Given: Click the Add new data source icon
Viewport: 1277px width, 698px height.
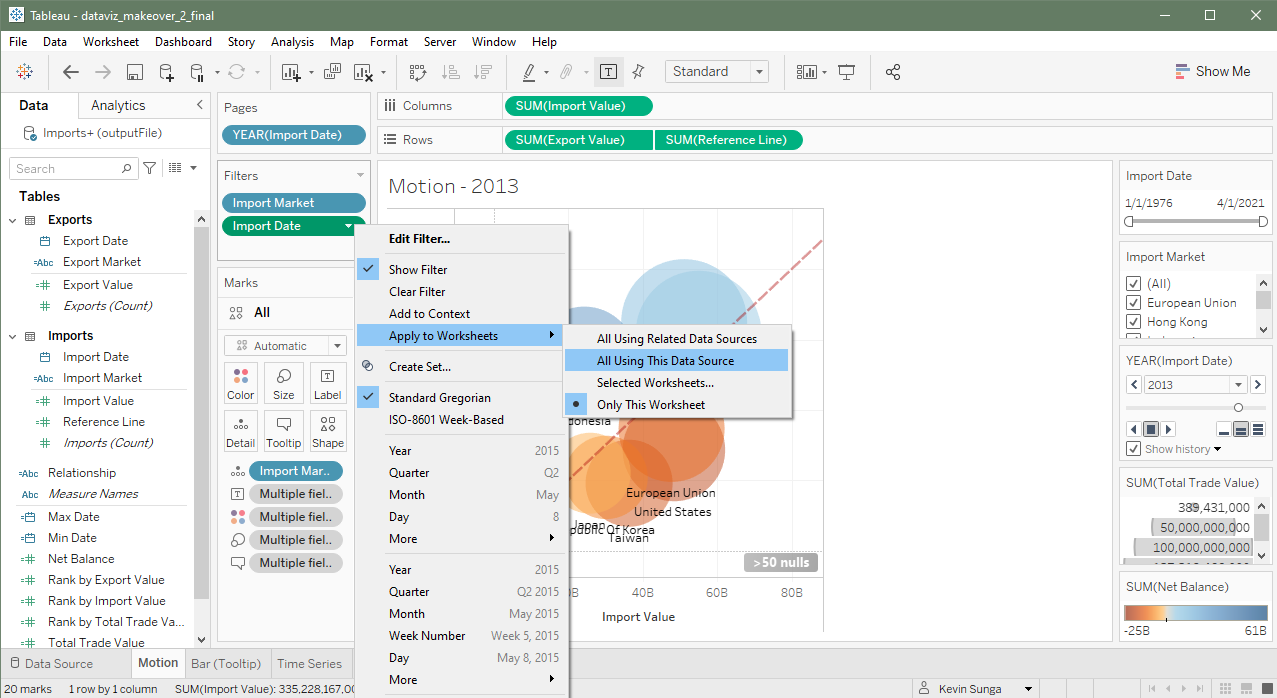Looking at the screenshot, I should click(x=166, y=72).
